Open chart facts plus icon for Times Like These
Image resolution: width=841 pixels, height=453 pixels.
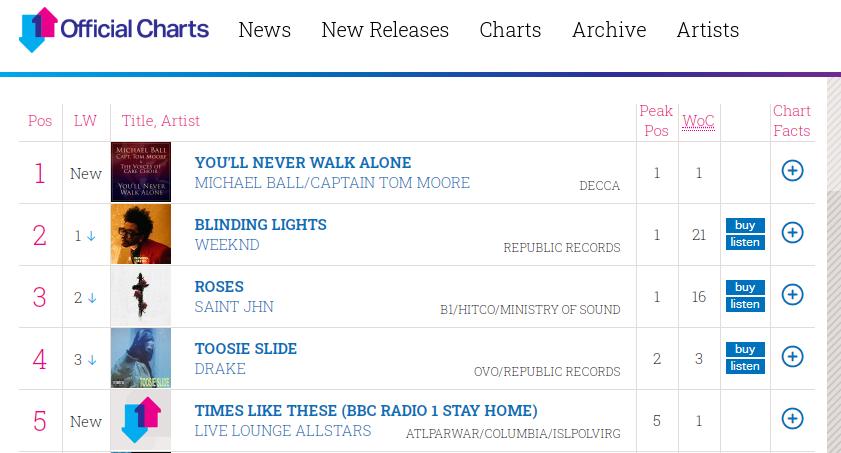pyautogui.click(x=792, y=419)
